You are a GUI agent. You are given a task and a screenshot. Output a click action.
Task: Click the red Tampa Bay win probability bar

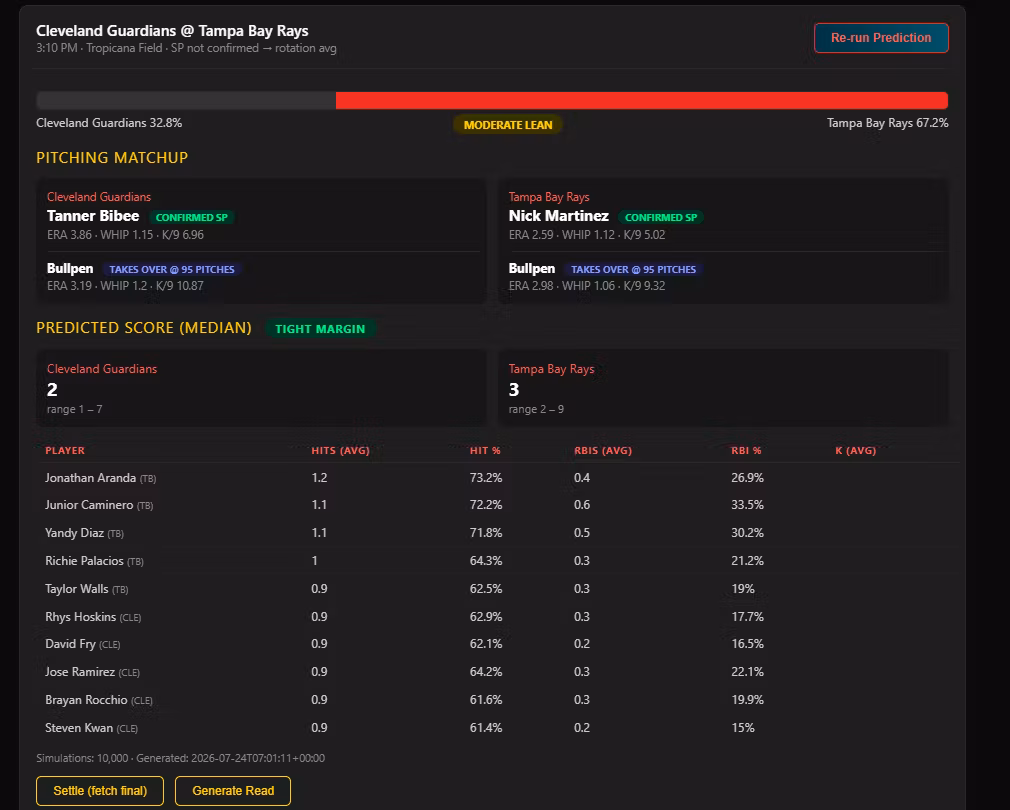click(x=642, y=100)
